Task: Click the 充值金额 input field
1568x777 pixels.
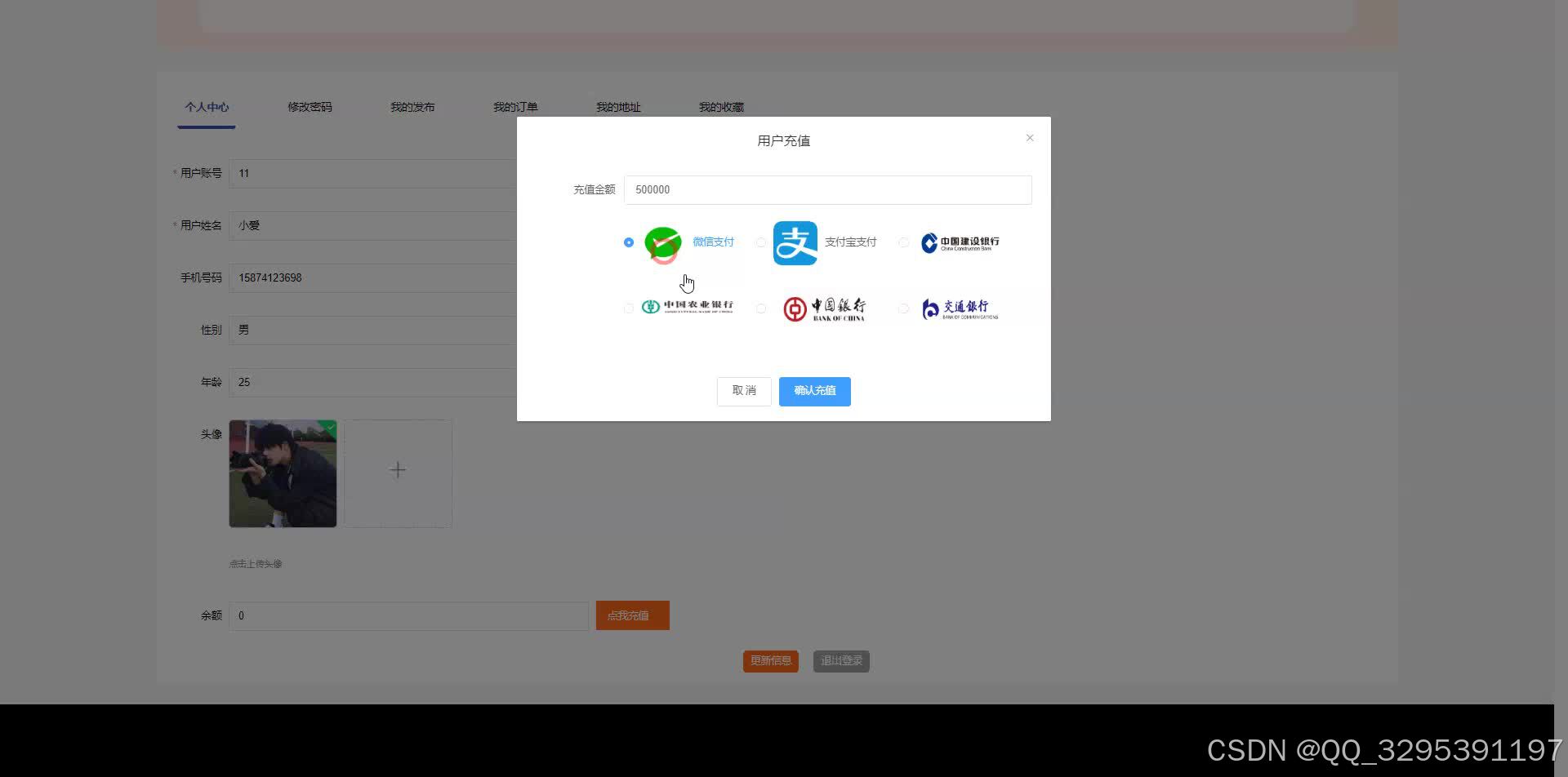Action: click(x=828, y=189)
